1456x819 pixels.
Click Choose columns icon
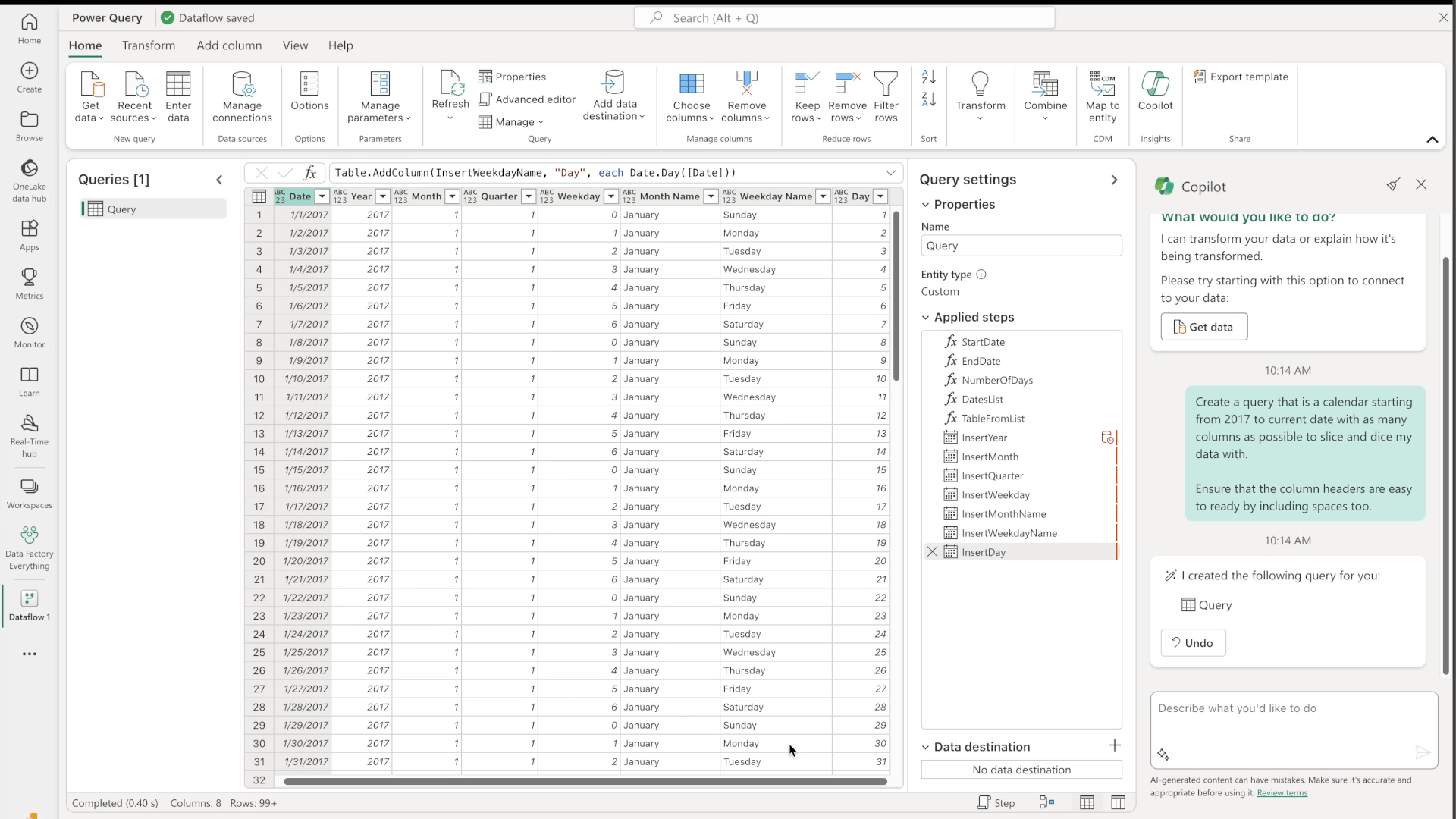691,83
